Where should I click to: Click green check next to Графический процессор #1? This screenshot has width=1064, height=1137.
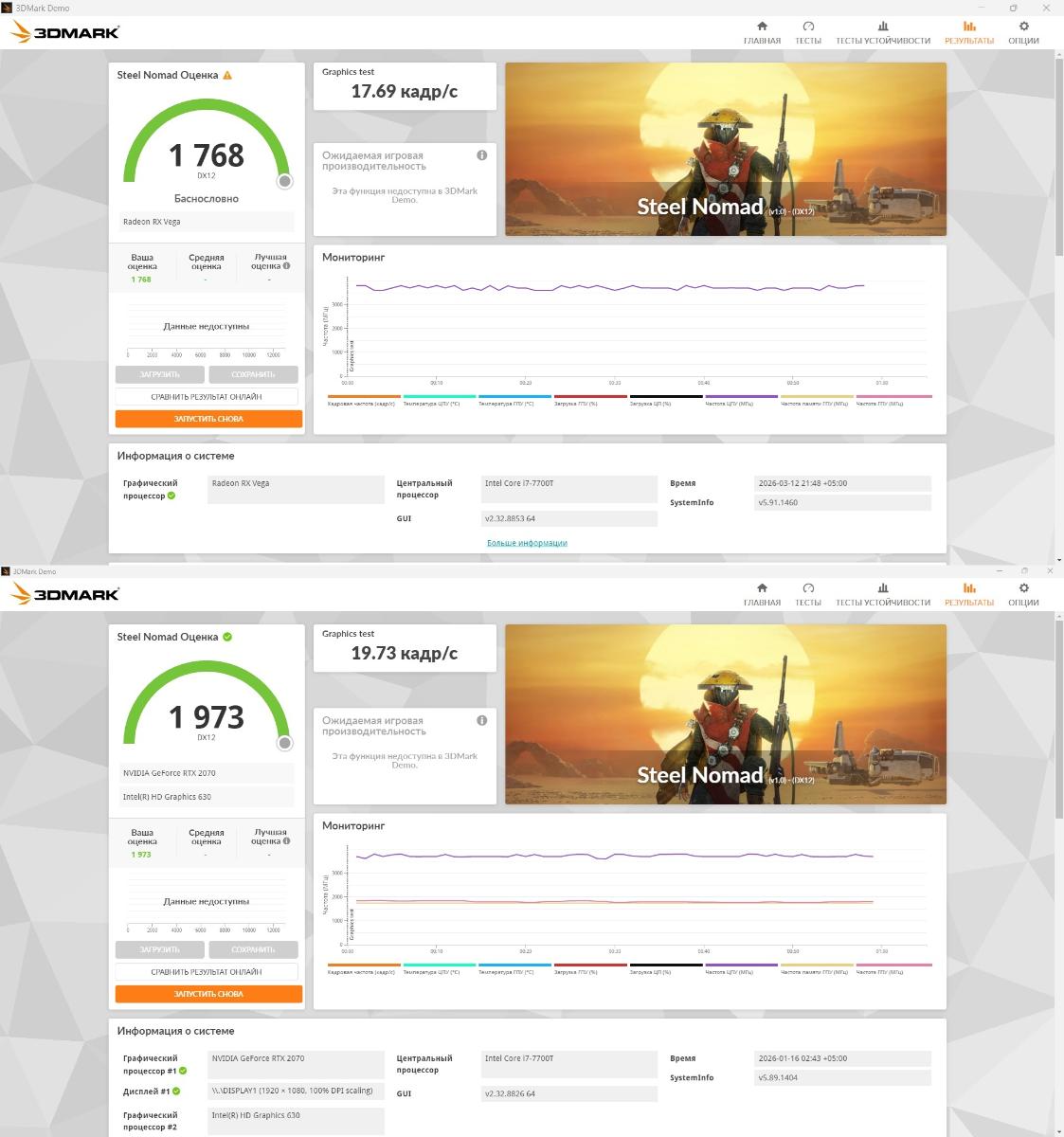(183, 1071)
